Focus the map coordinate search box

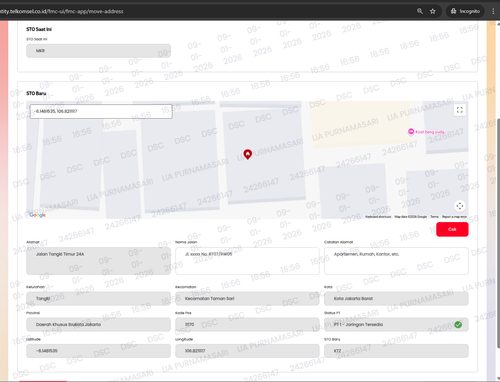click(x=101, y=111)
